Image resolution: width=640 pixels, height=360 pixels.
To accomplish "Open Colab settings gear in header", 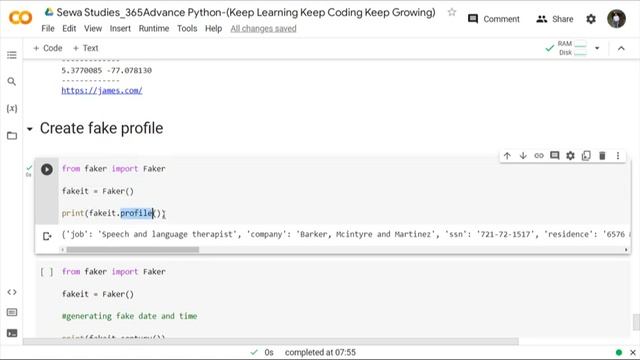I will coord(591,19).
